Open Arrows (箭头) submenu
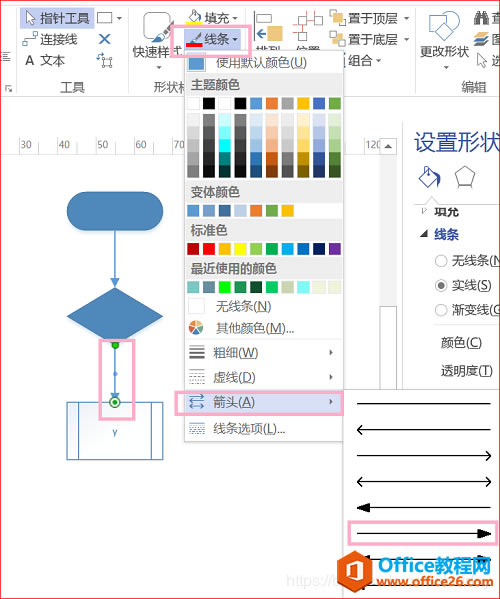 pos(264,402)
